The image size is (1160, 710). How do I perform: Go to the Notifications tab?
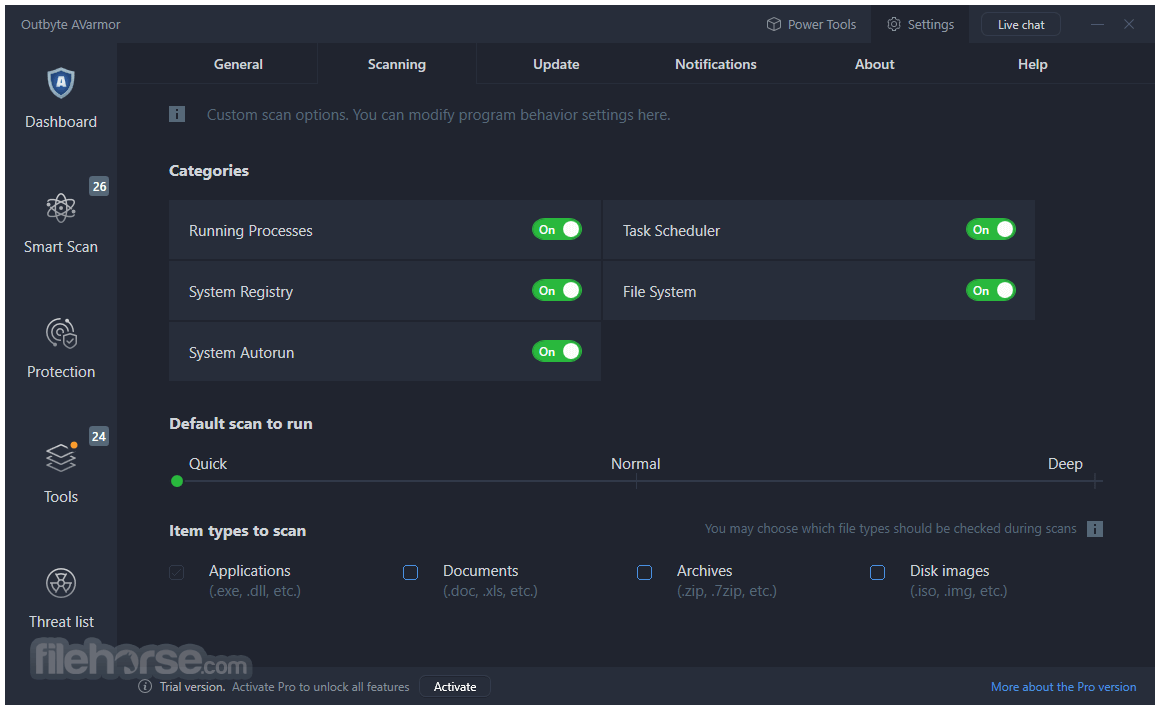pos(715,64)
